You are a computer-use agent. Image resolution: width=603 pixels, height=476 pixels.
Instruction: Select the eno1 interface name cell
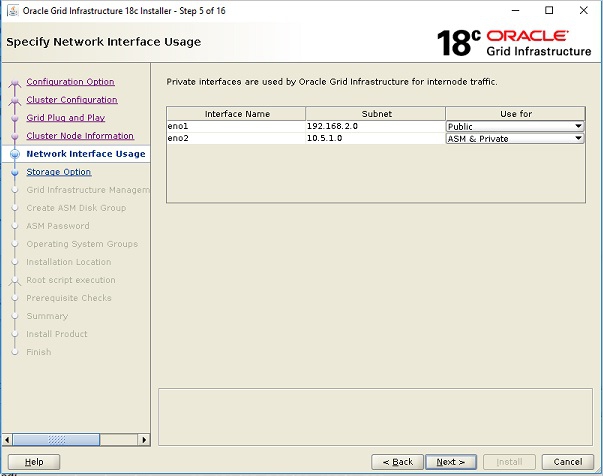236,126
